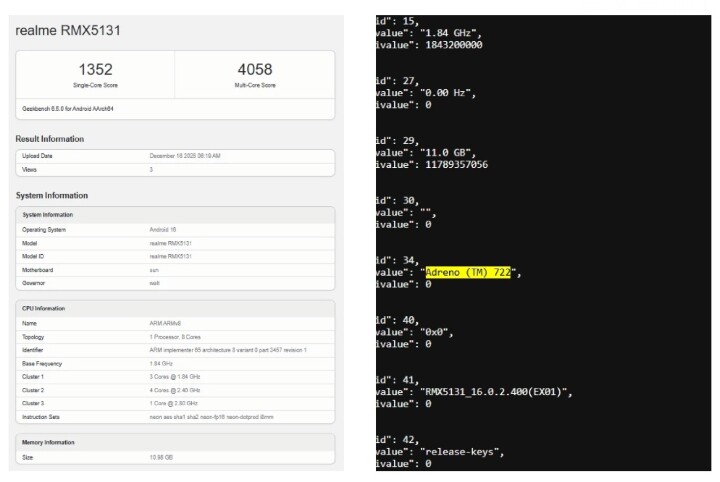Click the CPU Information table header
Screen dimensions: 720x482
pyautogui.click(x=175, y=308)
